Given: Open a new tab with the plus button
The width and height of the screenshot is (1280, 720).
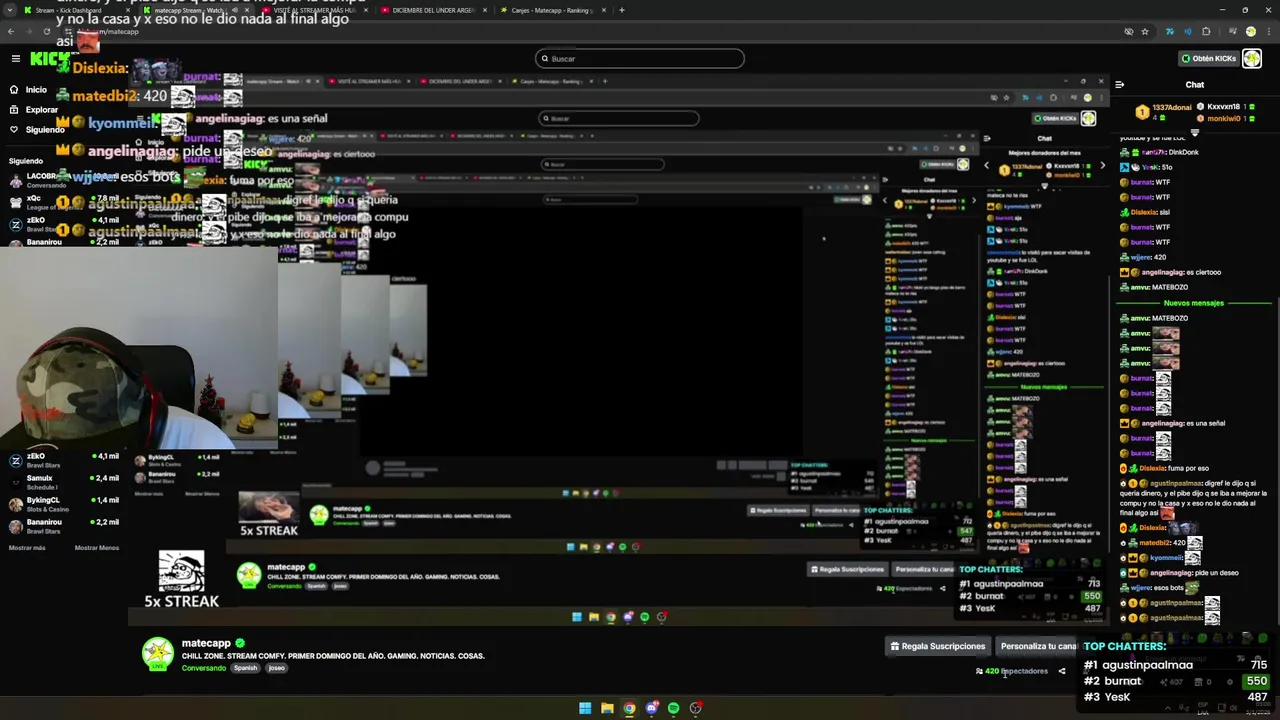Looking at the screenshot, I should click(x=622, y=10).
